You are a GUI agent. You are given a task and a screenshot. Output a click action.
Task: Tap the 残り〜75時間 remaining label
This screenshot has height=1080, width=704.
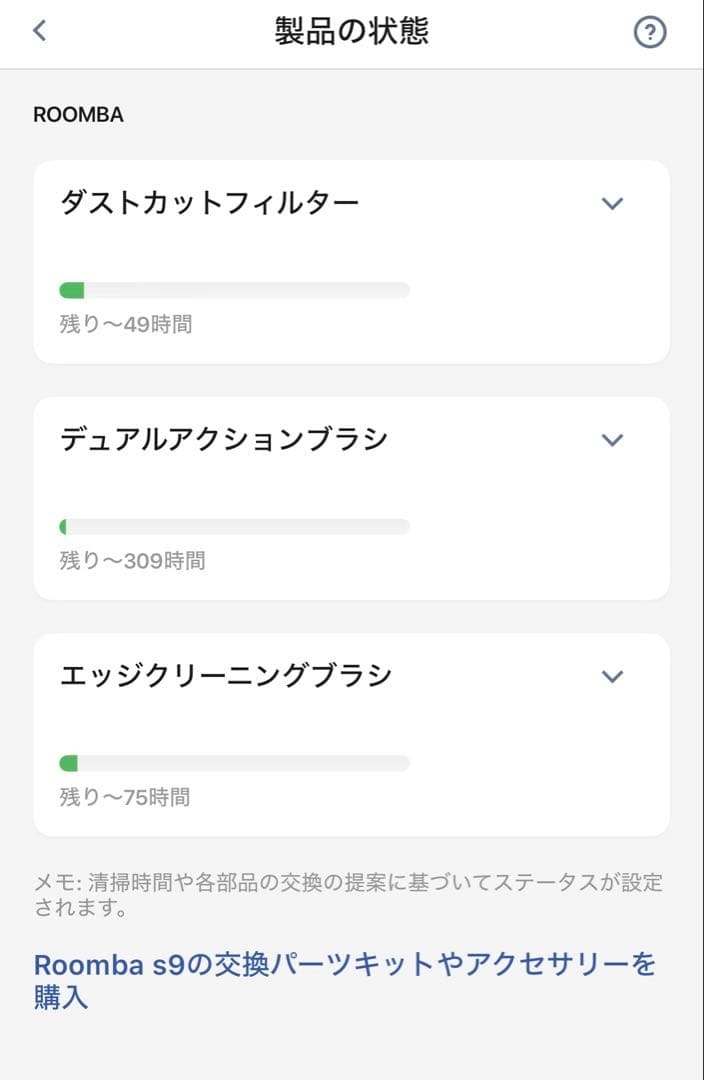pyautogui.click(x=125, y=797)
